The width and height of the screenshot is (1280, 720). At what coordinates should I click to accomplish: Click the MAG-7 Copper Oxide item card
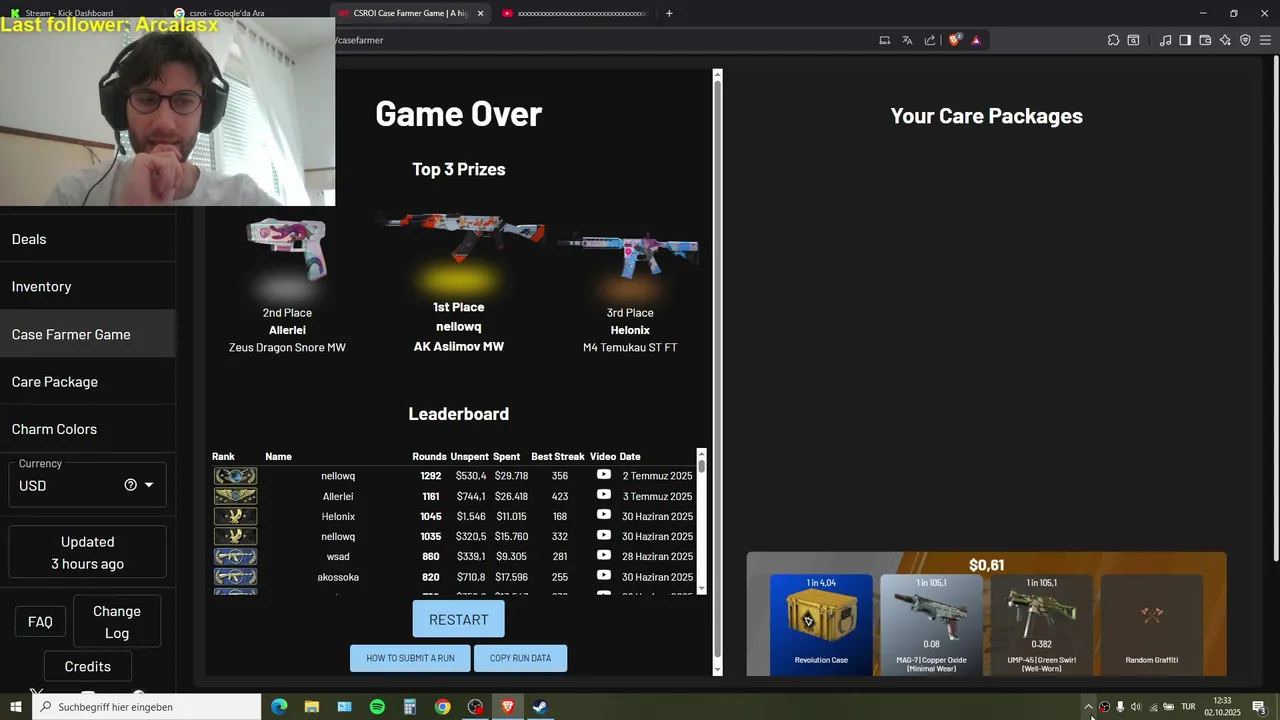(x=931, y=624)
